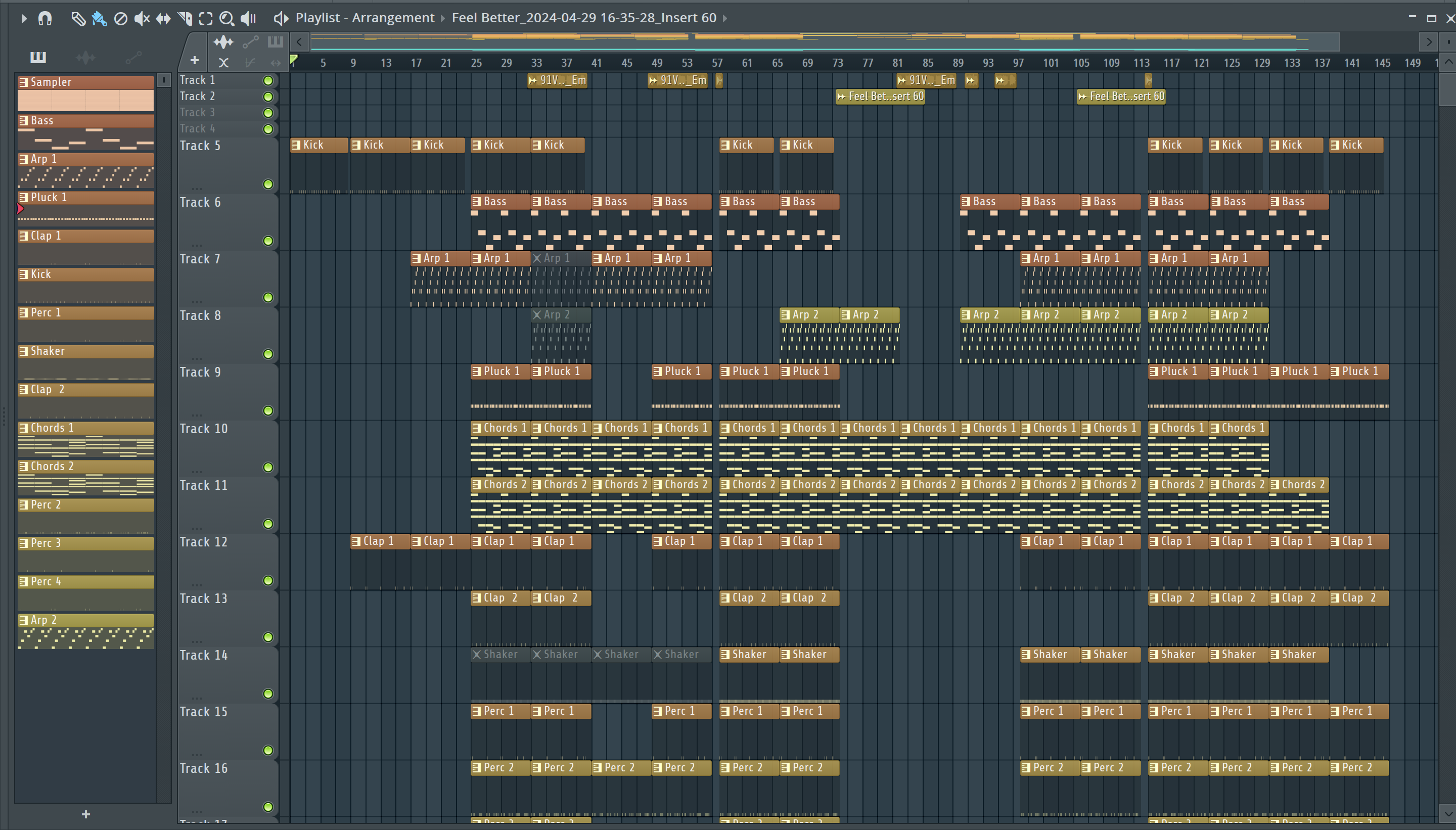
Task: Mute Track 7 via its green LED
Action: coord(268,298)
